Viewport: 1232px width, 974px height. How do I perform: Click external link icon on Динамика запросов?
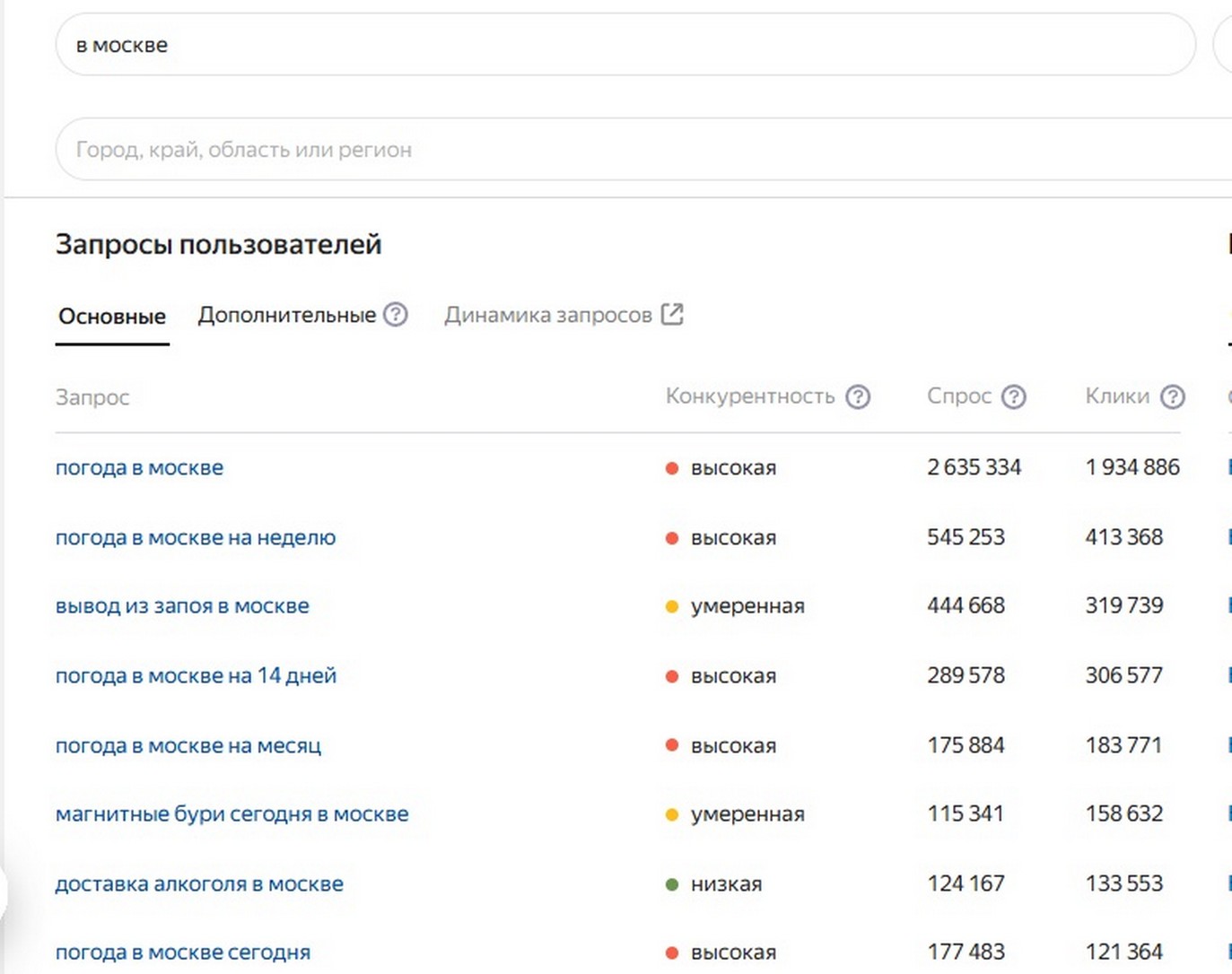(672, 314)
